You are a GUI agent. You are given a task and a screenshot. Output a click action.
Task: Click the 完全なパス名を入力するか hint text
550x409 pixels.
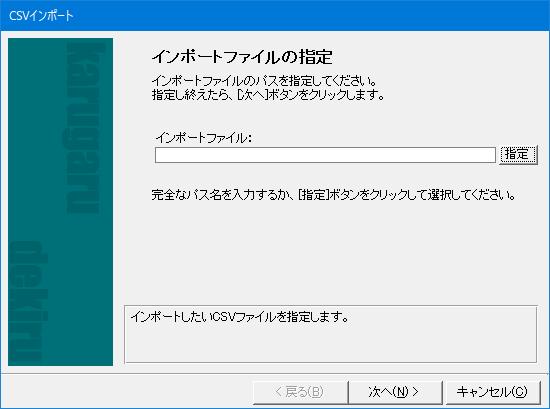[x=333, y=194]
